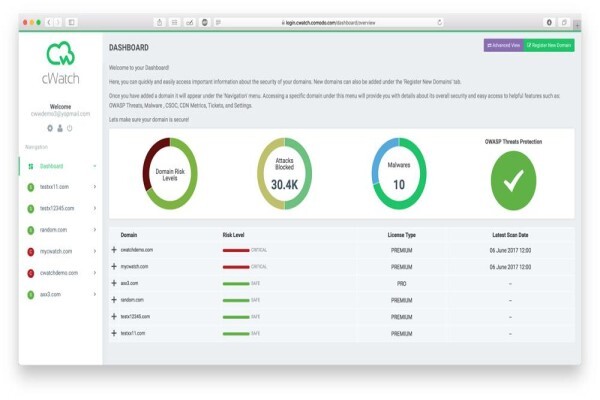
Task: Click the Advanced View button
Action: pyautogui.click(x=504, y=45)
